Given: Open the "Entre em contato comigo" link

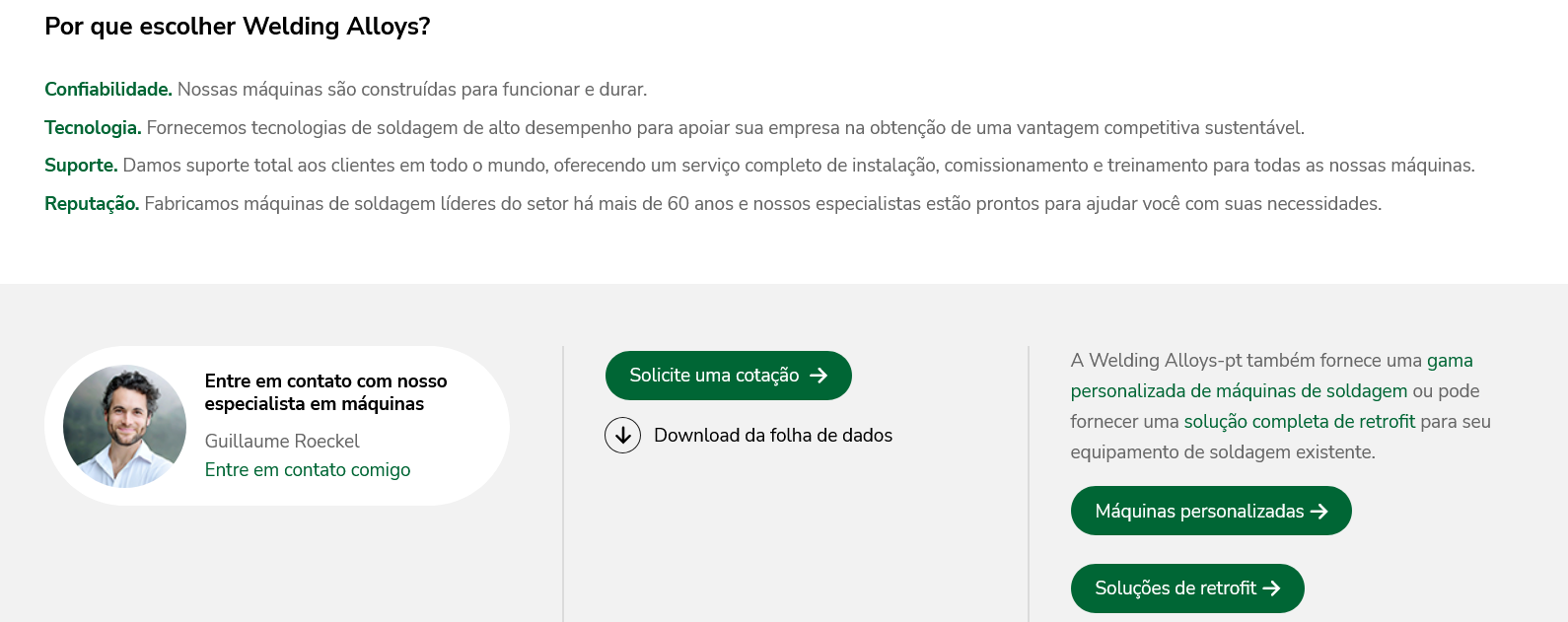Looking at the screenshot, I should click(x=308, y=470).
